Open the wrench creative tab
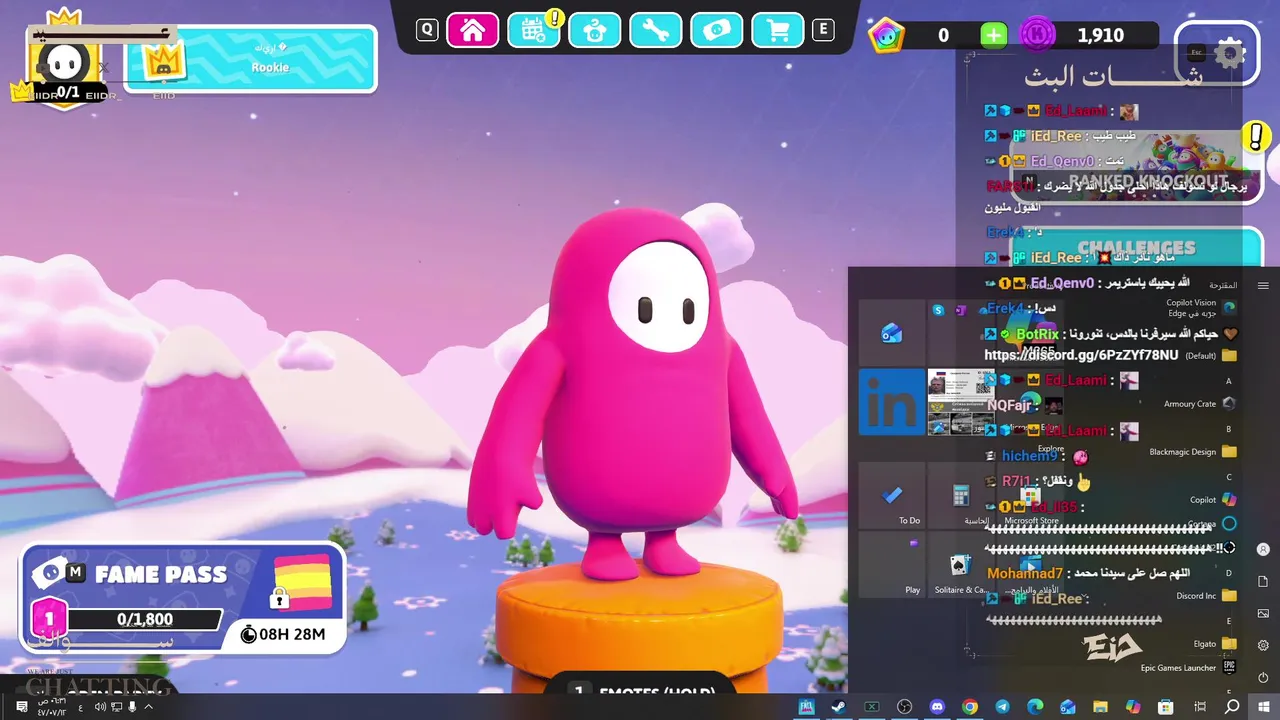1280x720 pixels. coord(656,30)
